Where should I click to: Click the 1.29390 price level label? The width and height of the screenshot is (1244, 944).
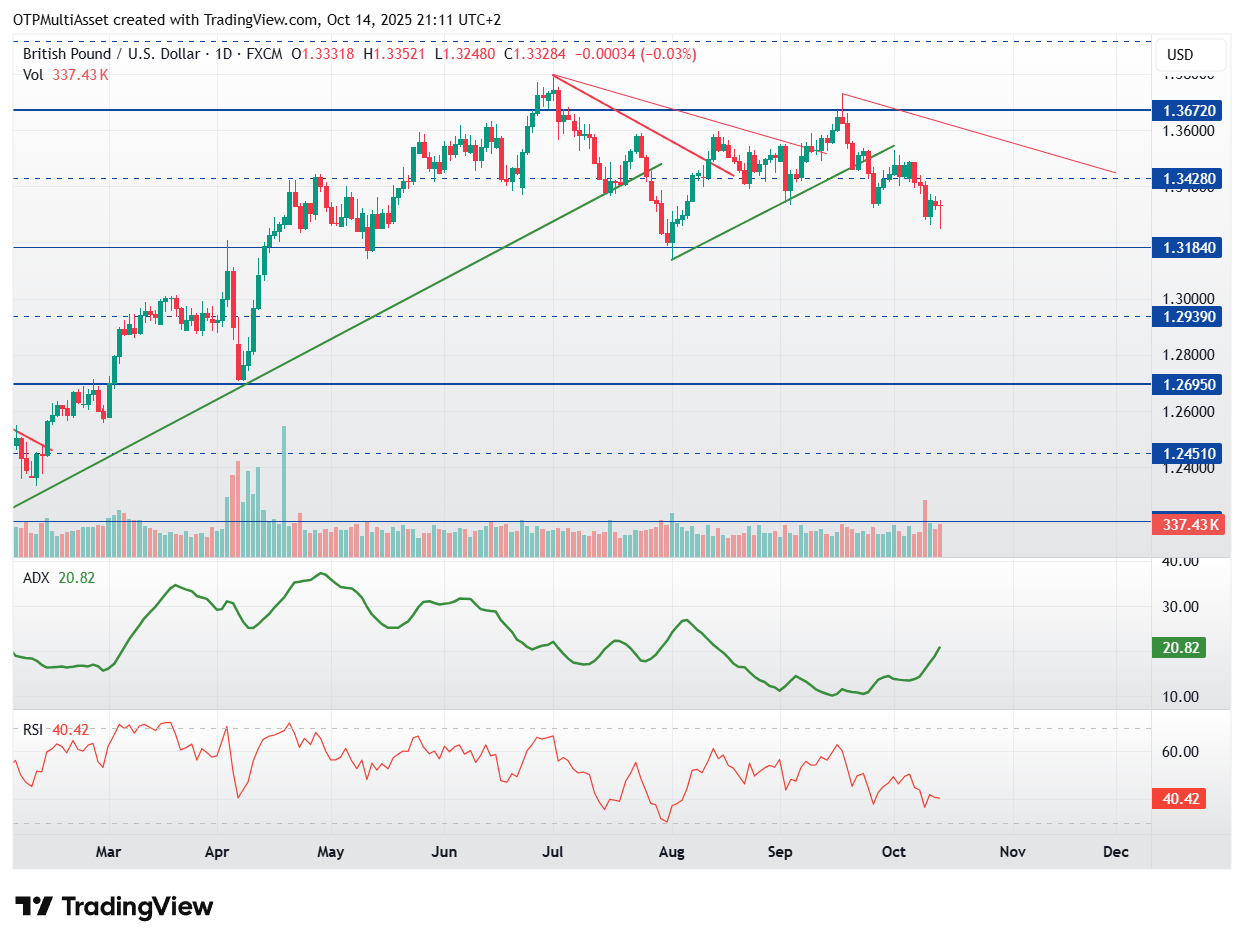[x=1187, y=316]
